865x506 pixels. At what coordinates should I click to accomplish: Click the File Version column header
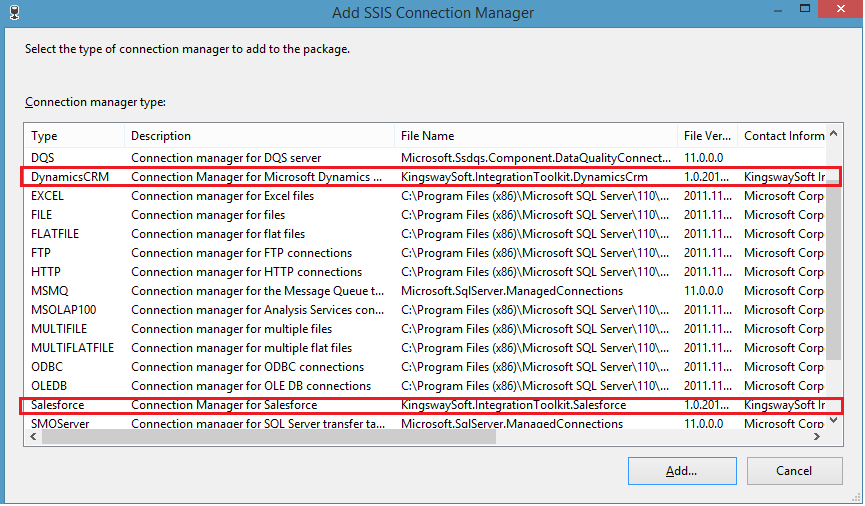[707, 136]
